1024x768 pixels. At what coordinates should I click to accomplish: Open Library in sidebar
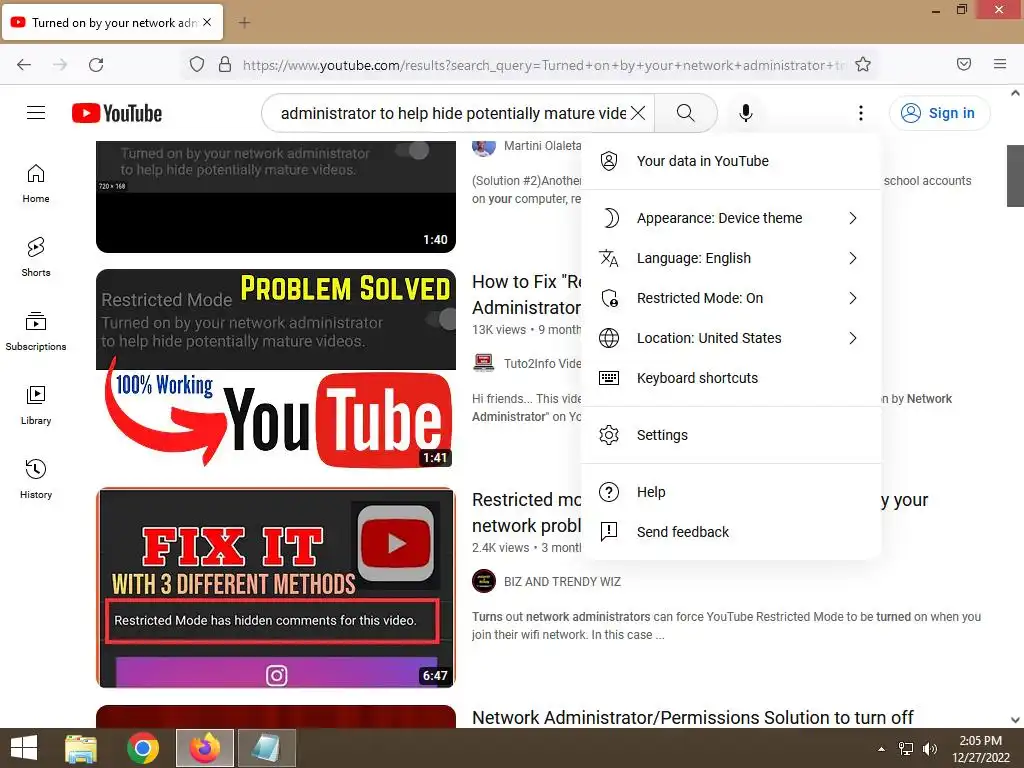tap(36, 406)
